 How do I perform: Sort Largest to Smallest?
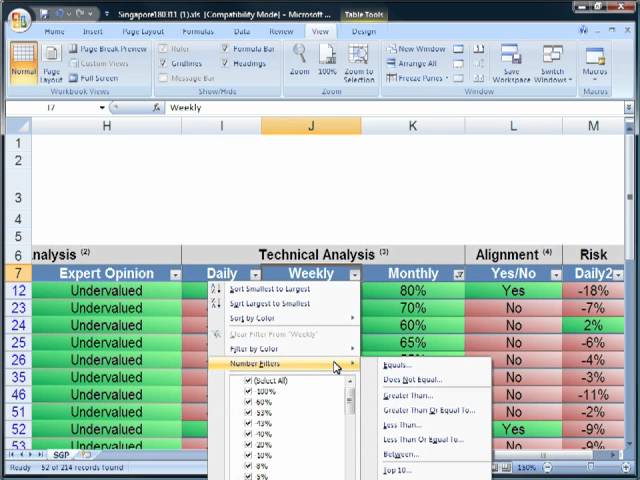click(270, 304)
